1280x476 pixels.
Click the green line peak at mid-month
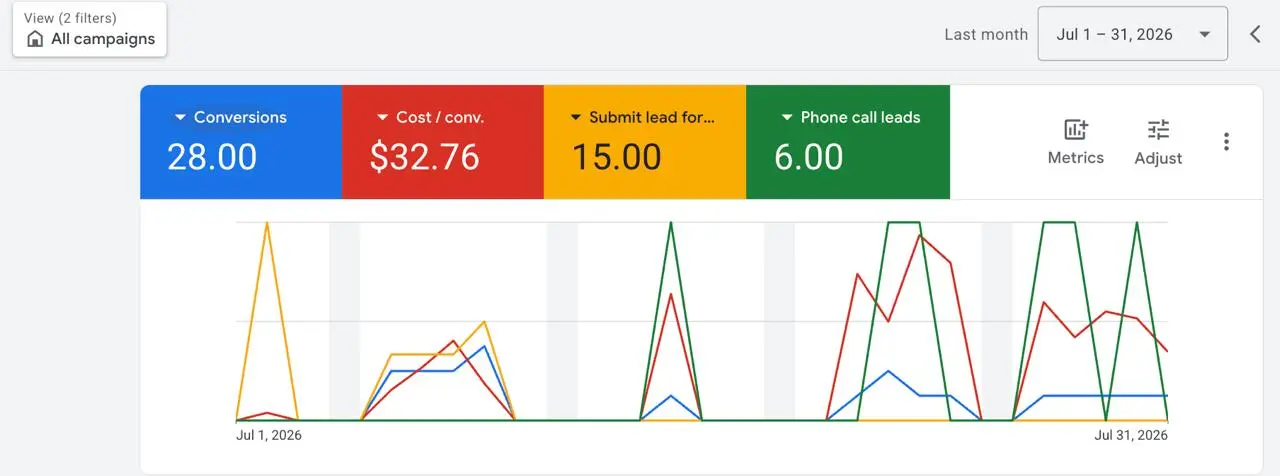tap(670, 223)
